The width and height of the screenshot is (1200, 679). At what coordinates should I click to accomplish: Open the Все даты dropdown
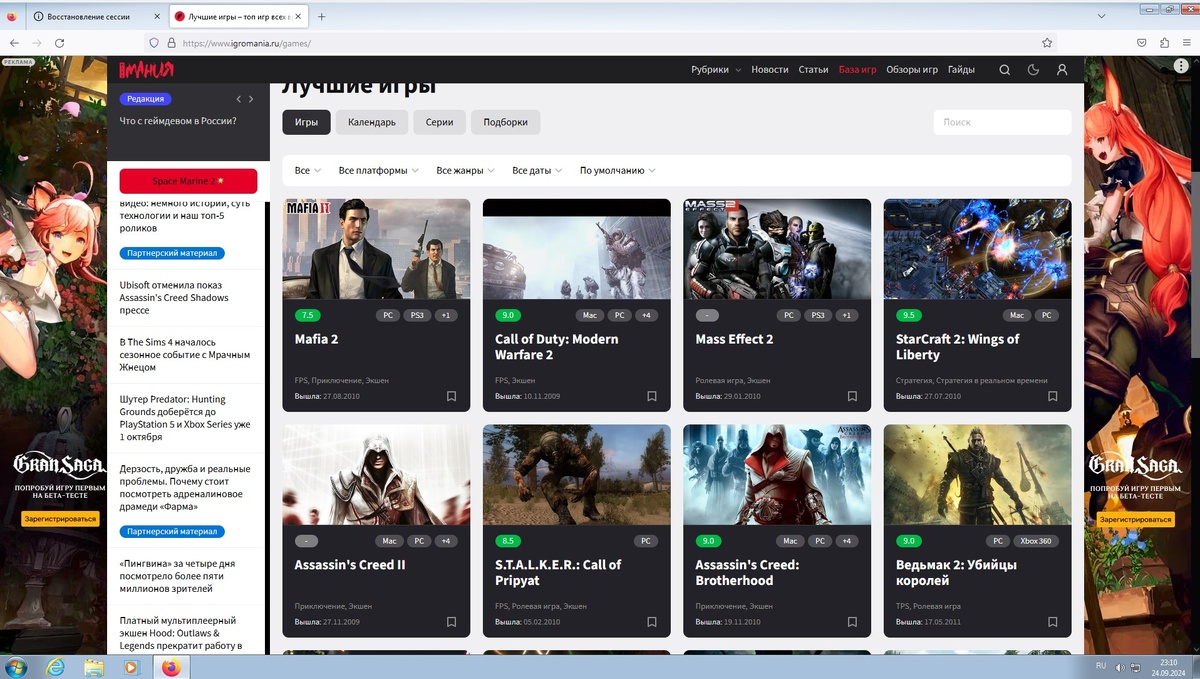[x=537, y=171]
